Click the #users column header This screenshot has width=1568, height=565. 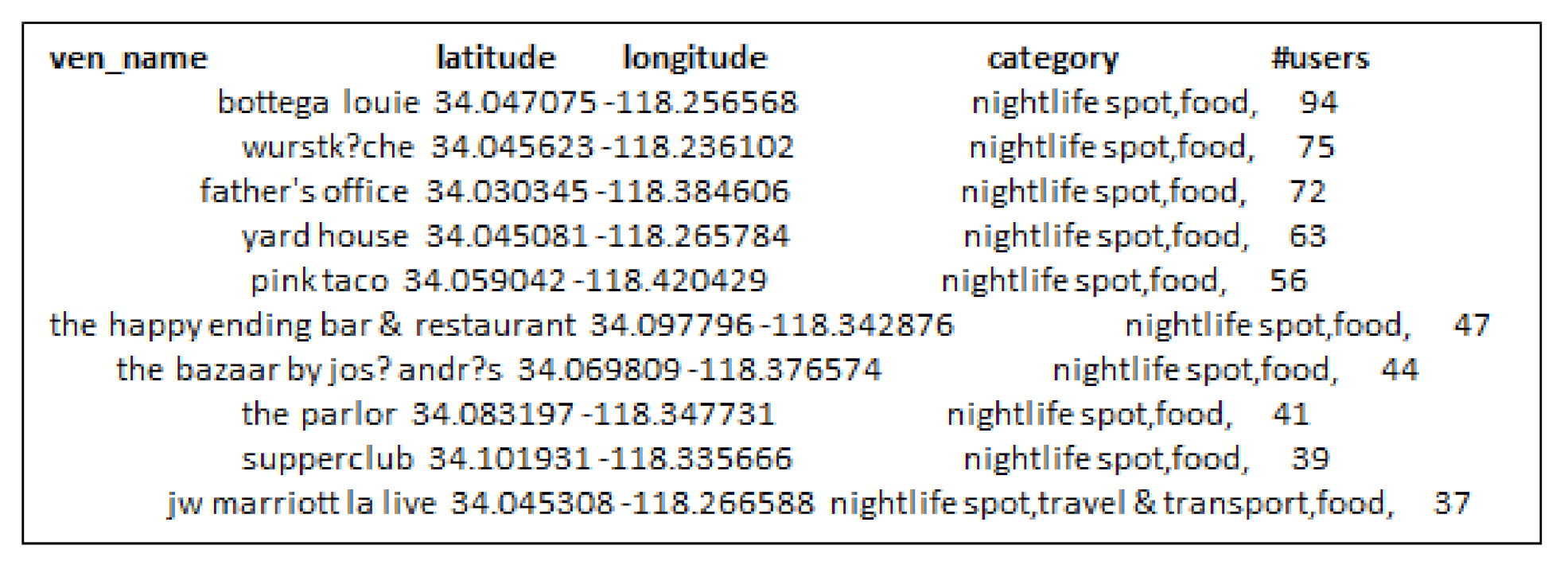(1321, 58)
